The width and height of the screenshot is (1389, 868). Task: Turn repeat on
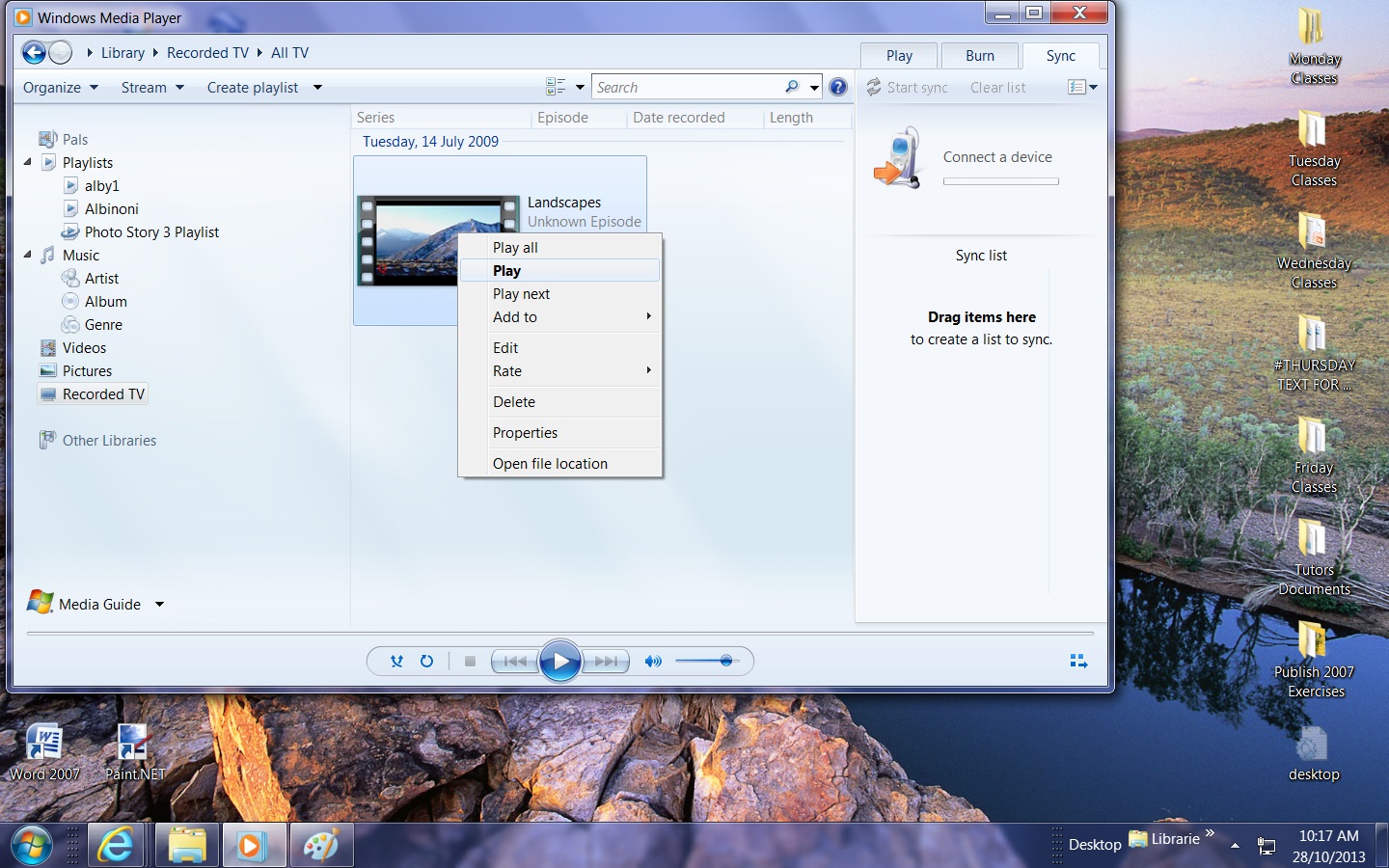[x=426, y=661]
